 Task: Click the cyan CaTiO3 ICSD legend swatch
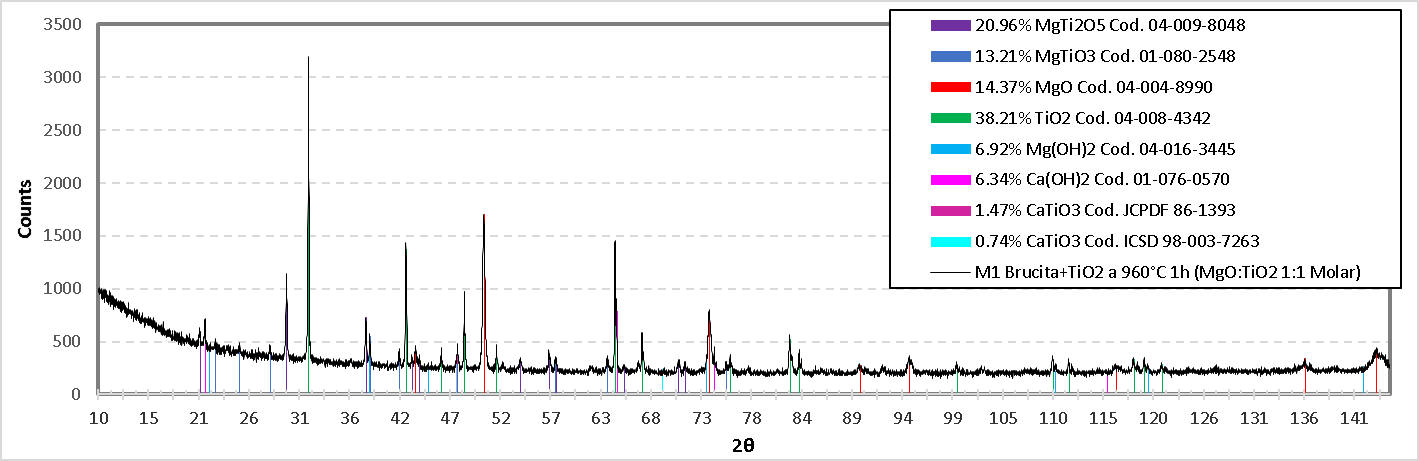(x=950, y=242)
